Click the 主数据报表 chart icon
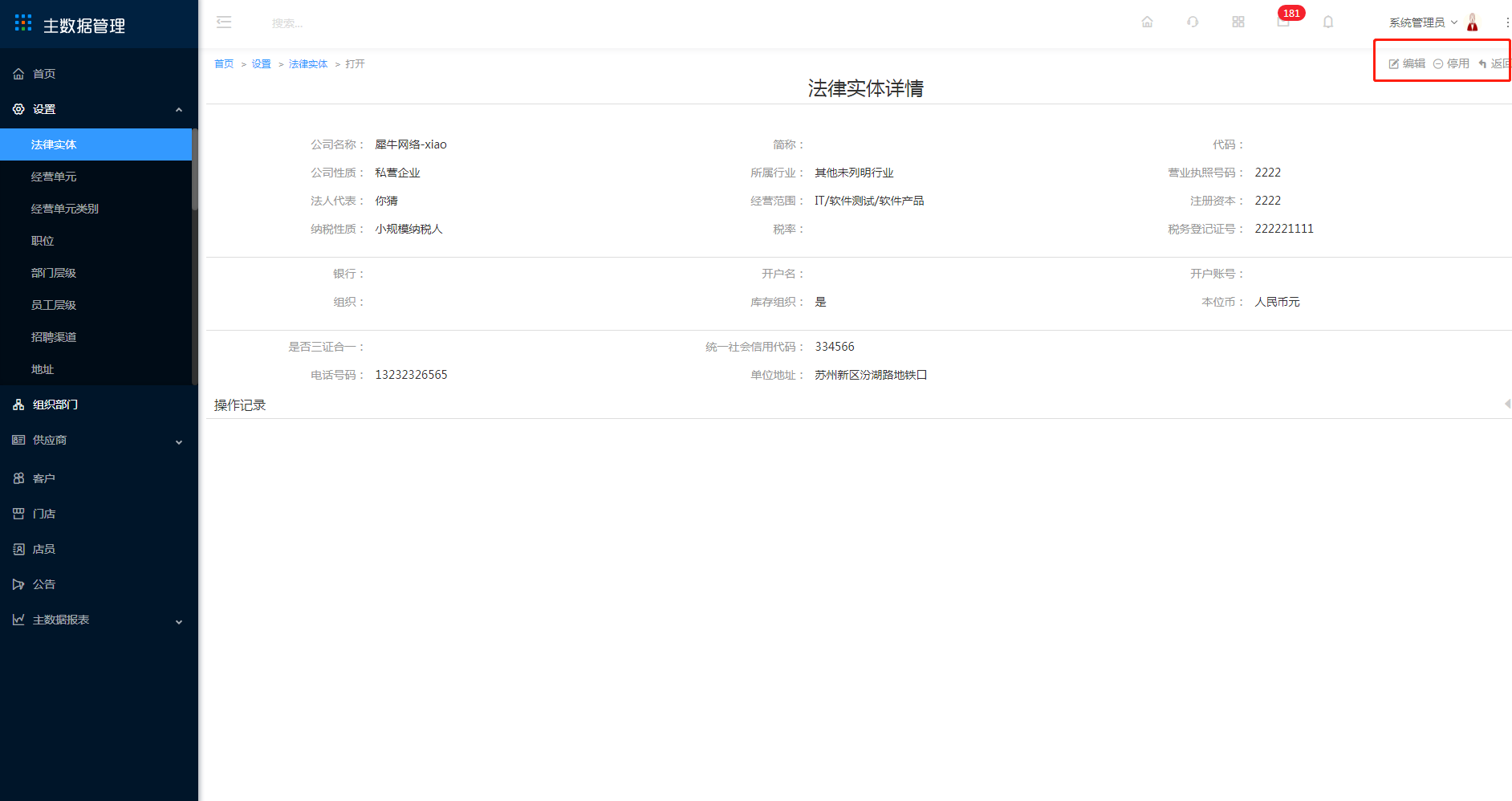The image size is (1512, 801). tap(18, 620)
